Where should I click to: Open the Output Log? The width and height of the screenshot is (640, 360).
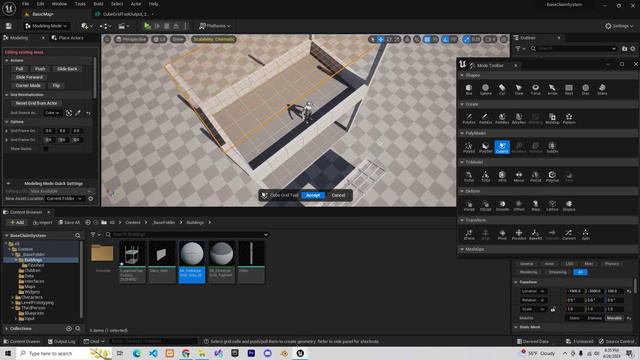[61, 341]
